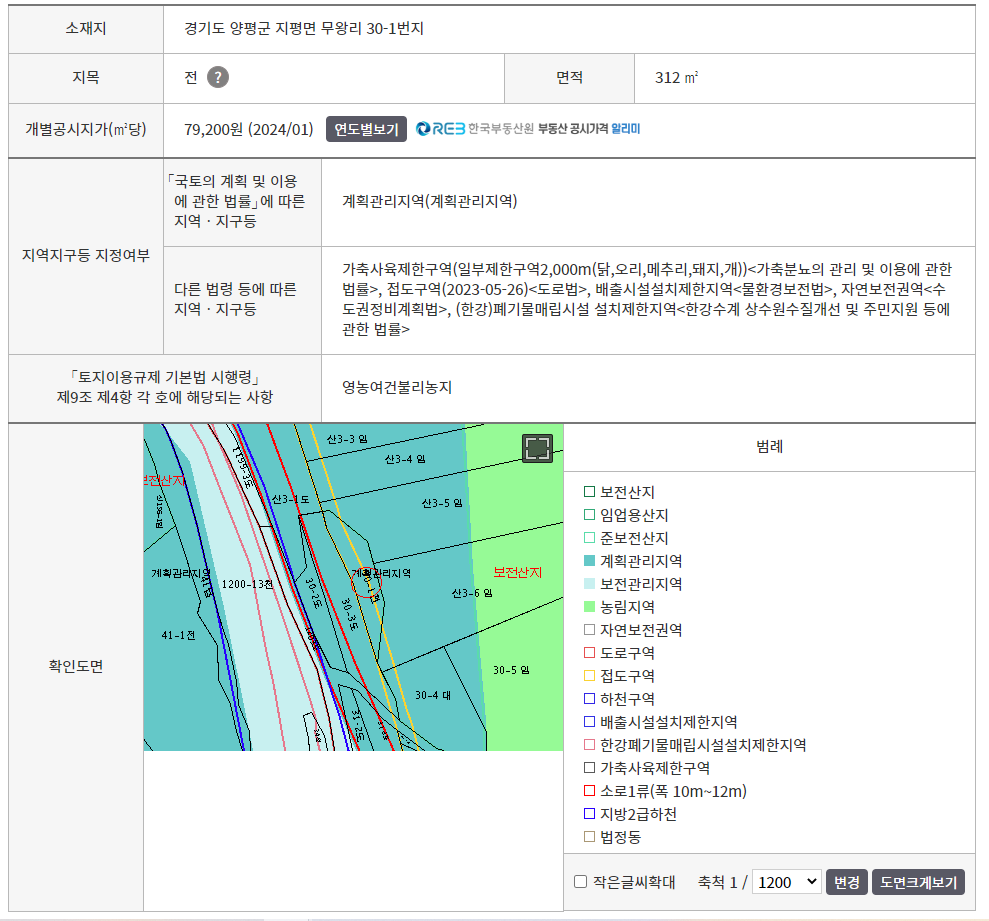
Task: Click the 다른 법령 등에 따른 지역·지구등 label
Action: point(235,299)
